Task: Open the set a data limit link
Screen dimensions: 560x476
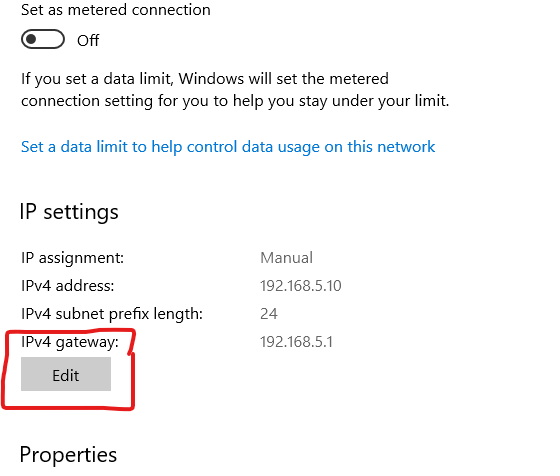Action: pos(228,147)
